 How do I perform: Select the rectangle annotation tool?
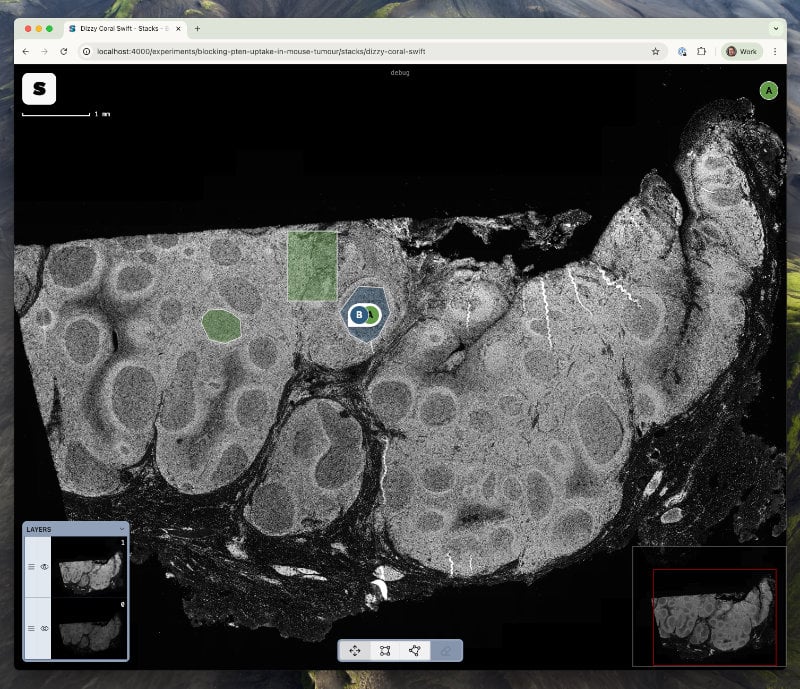coord(385,651)
